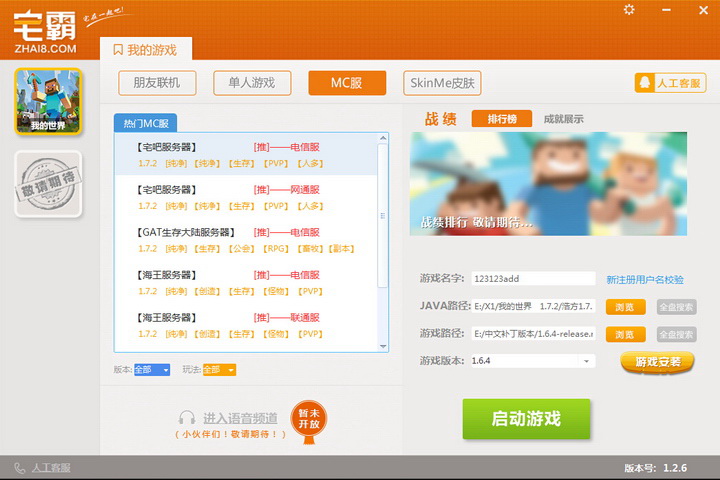
Task: Click 人工客服 link in status bar
Action: coord(51,468)
